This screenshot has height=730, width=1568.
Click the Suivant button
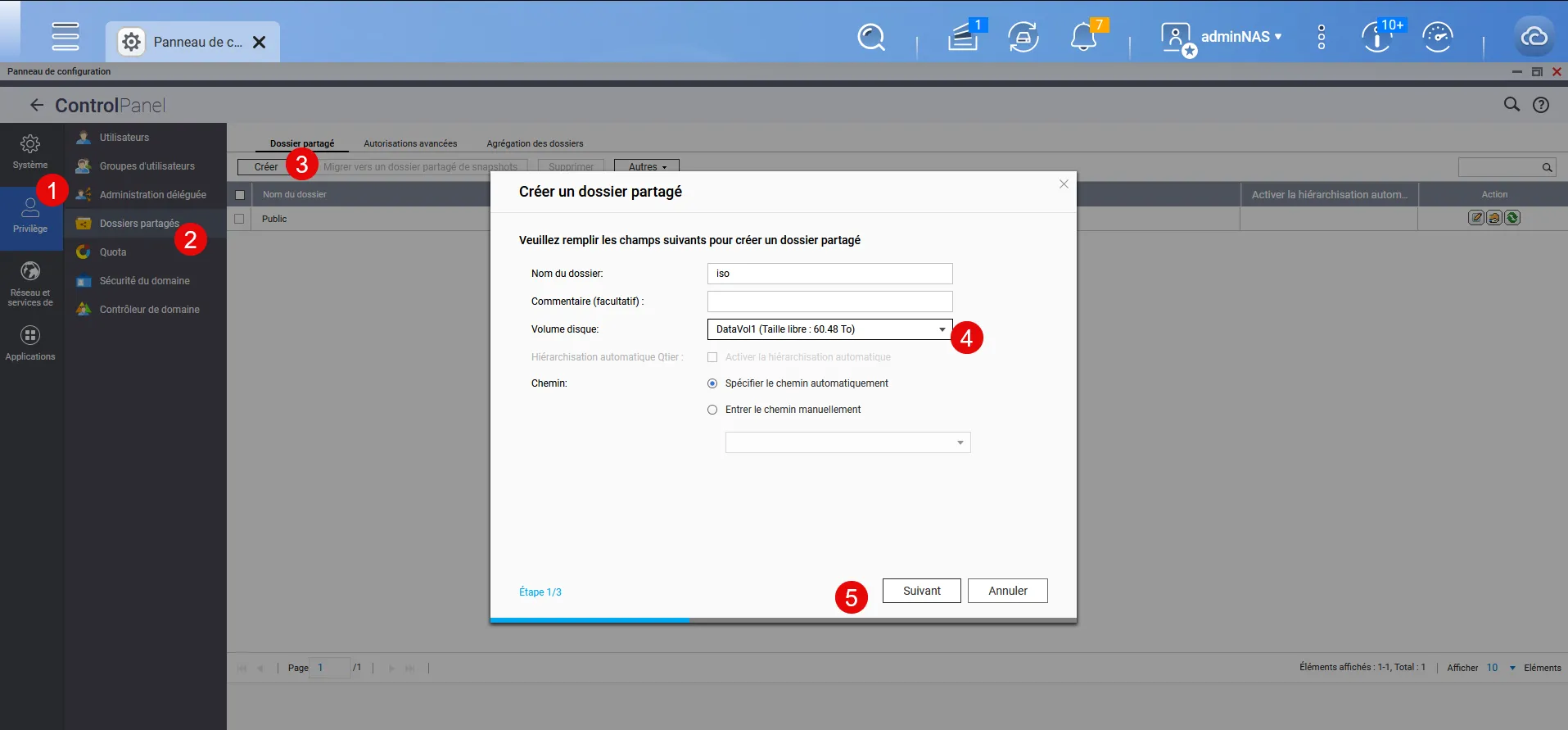pos(921,591)
